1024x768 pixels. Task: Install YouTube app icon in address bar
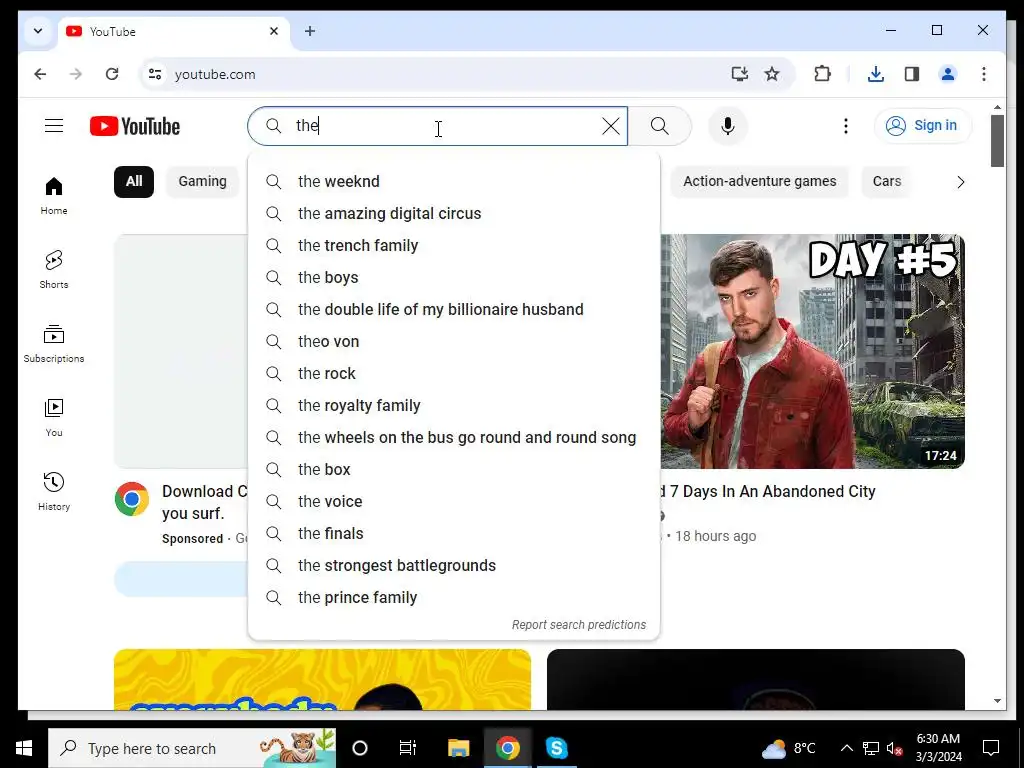pyautogui.click(x=739, y=74)
